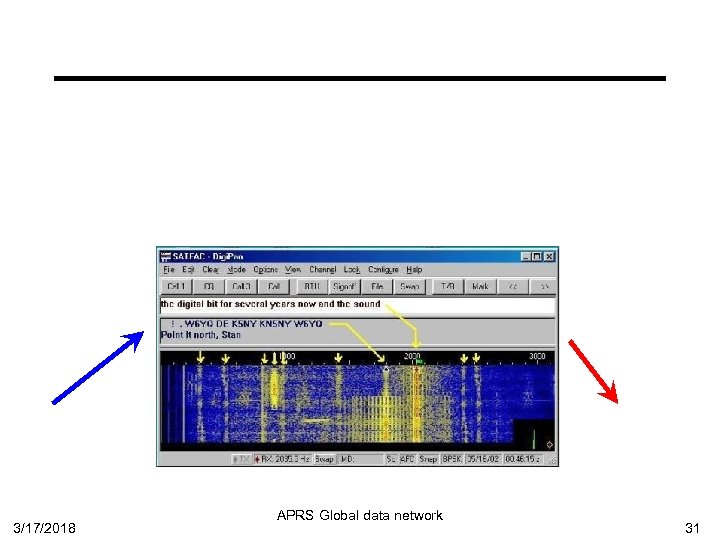Open the Options menu
Screen dimensions: 720x540
265,270
